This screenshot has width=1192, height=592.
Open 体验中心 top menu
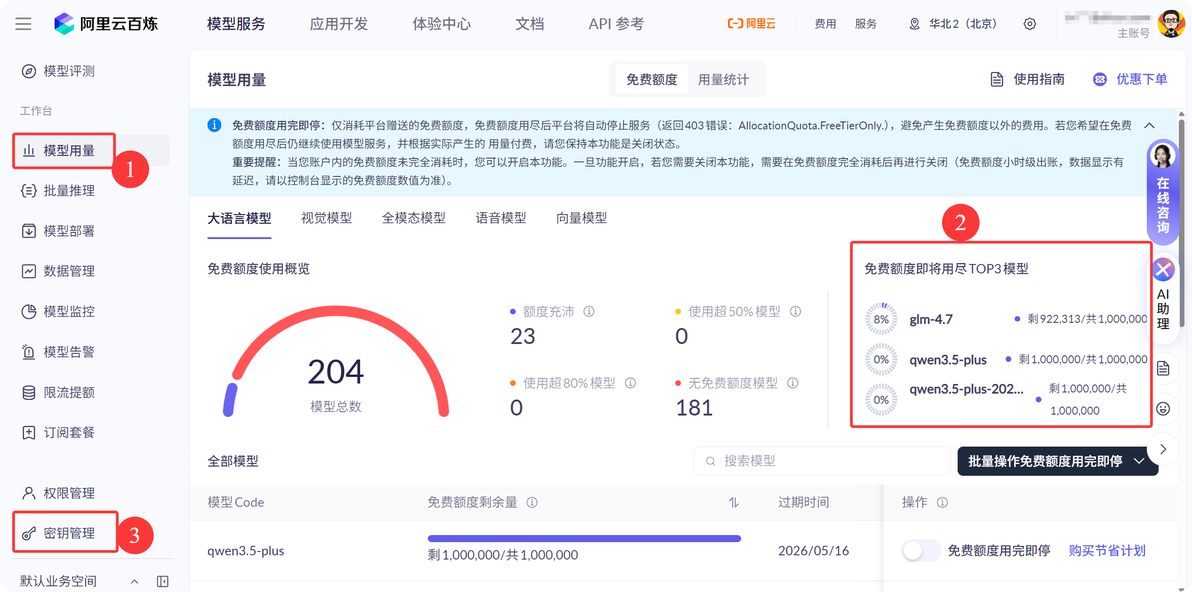point(442,24)
